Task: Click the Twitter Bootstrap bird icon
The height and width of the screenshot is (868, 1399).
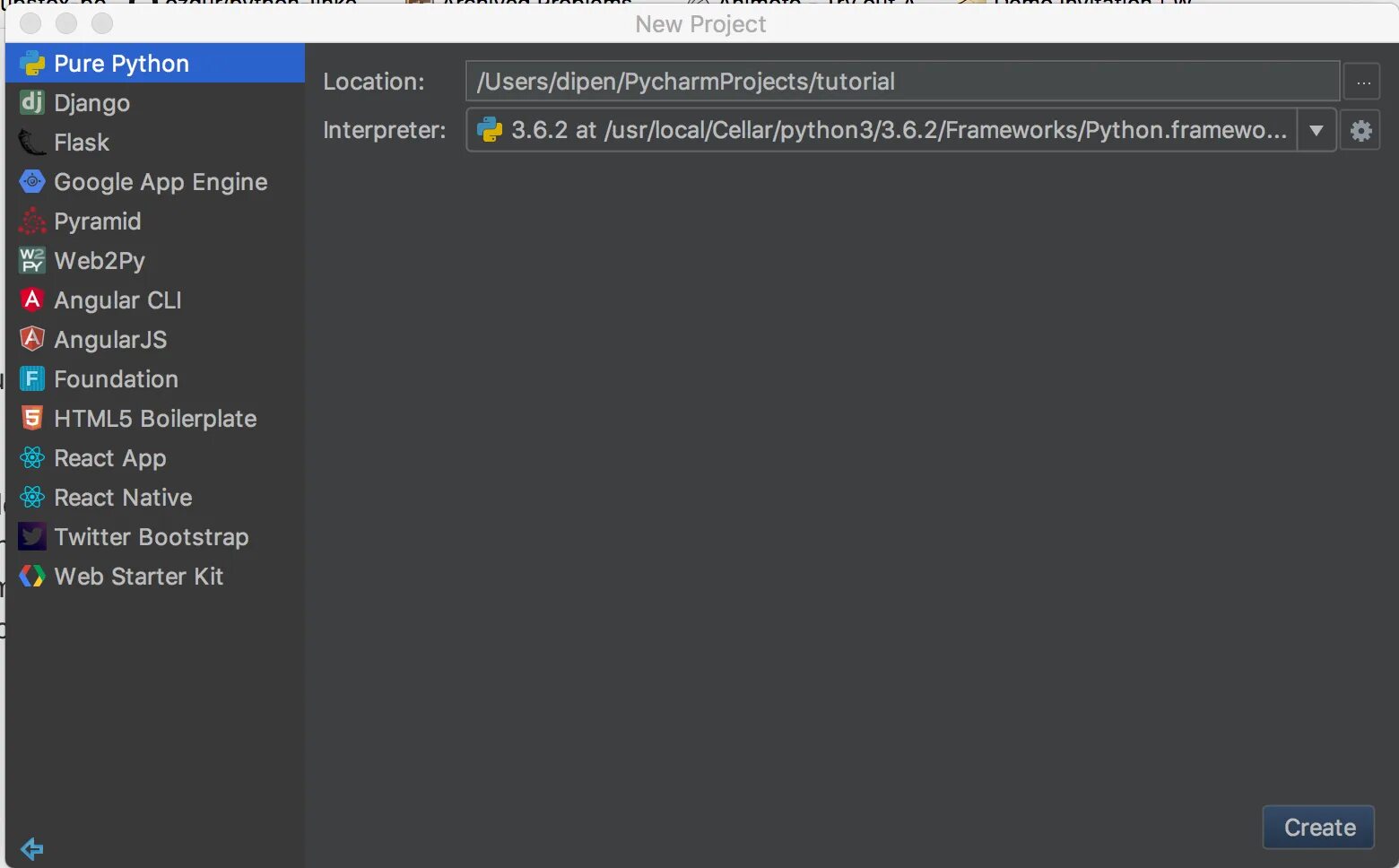Action: (32, 537)
